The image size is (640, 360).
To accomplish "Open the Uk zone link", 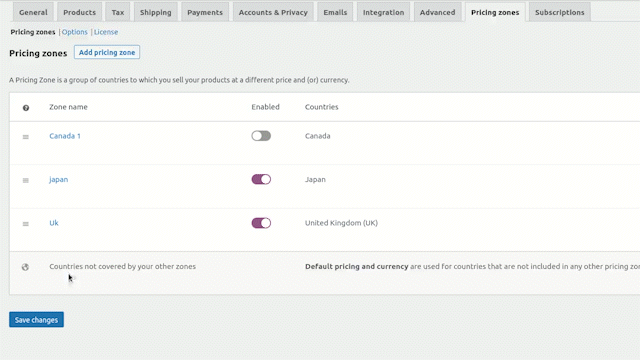I will pos(54,223).
